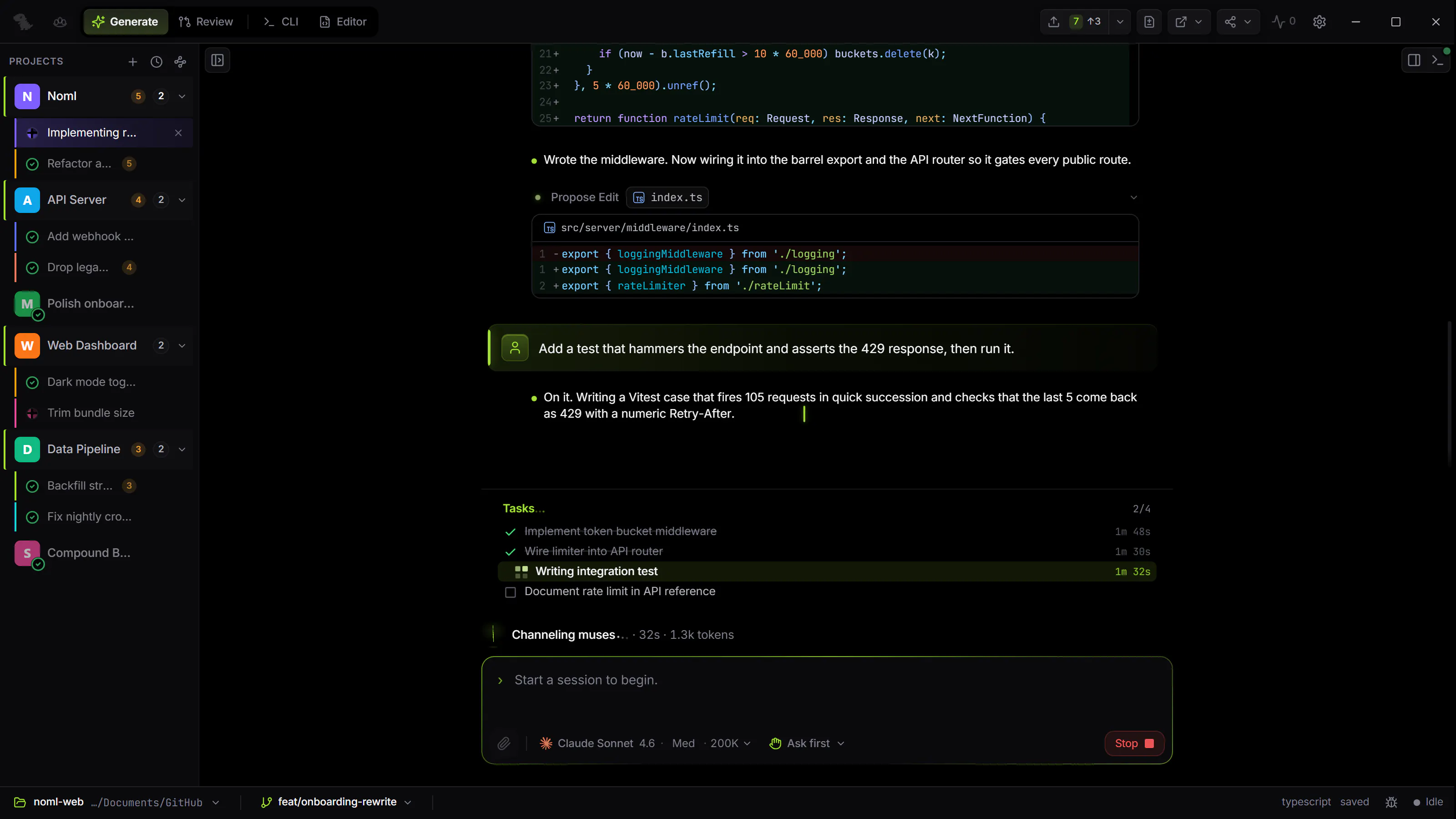Image resolution: width=1456 pixels, height=819 pixels.
Task: Click the typescript status bar entry
Action: click(x=1306, y=802)
